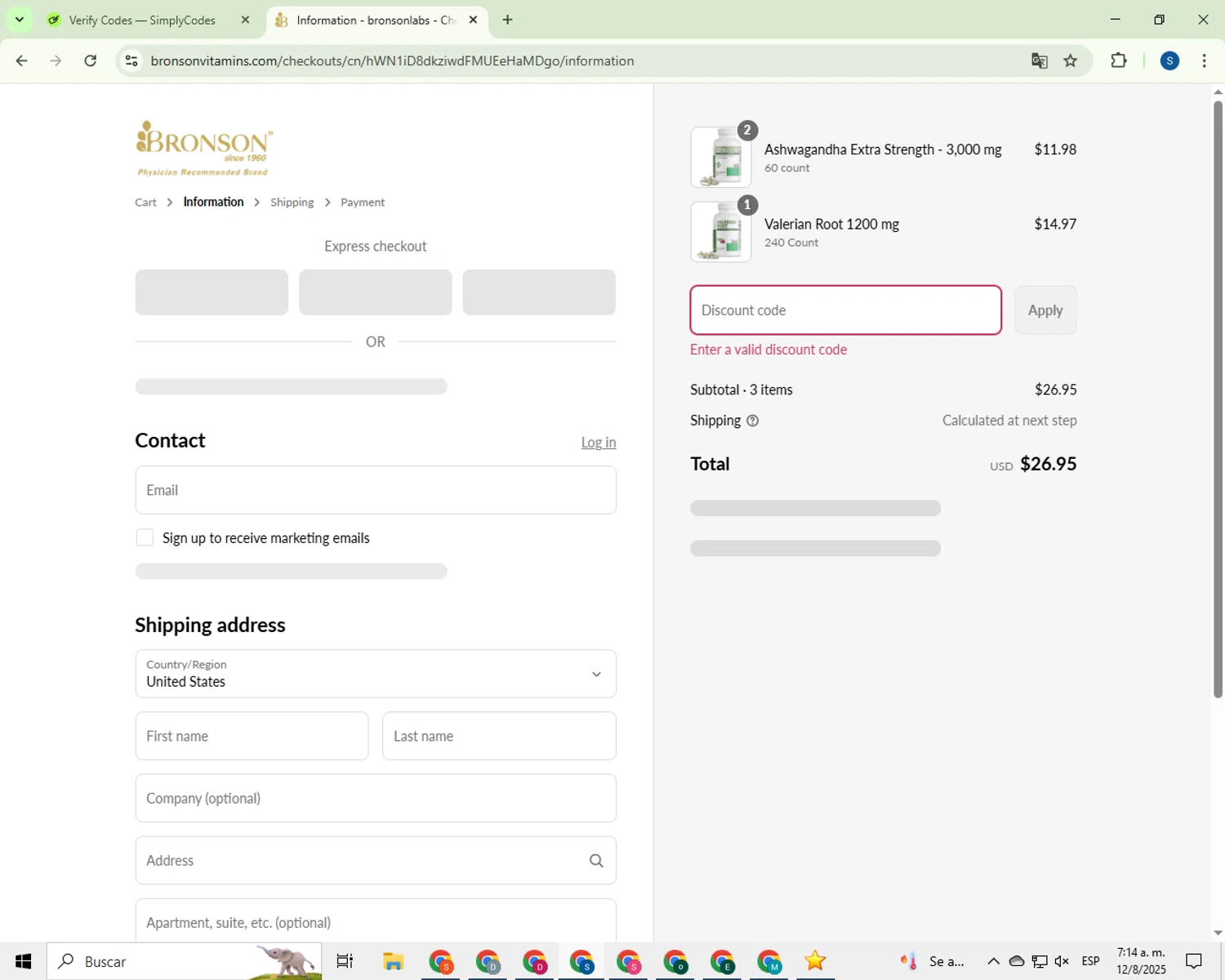Click Valerian Root 1200 mg product name

point(831,224)
